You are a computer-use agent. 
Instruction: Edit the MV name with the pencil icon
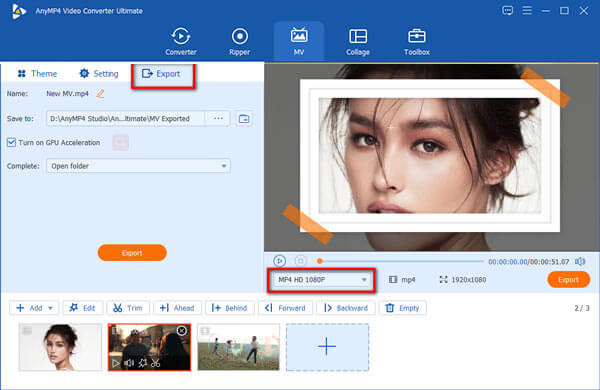pos(100,93)
